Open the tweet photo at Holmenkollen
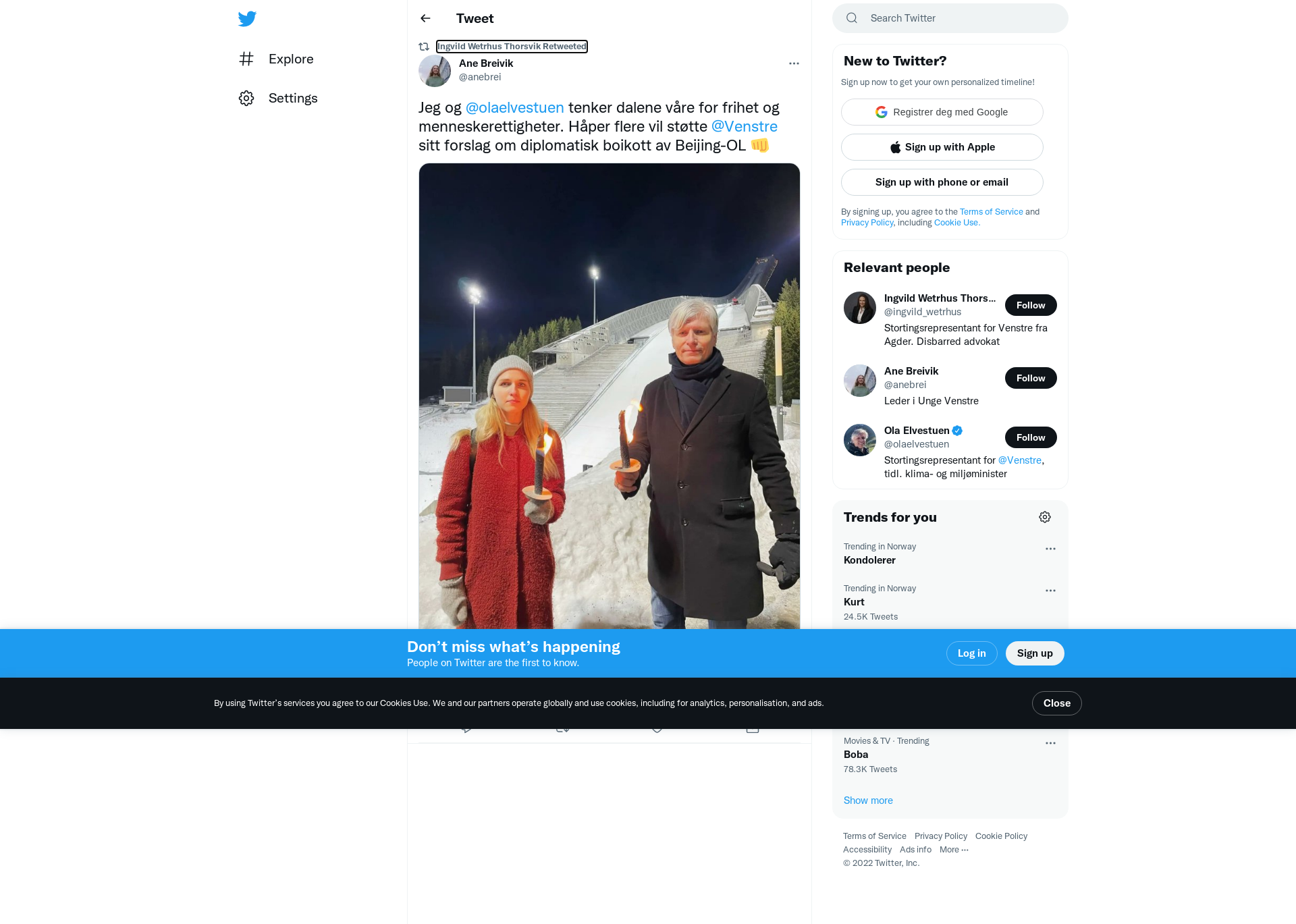 (609, 396)
